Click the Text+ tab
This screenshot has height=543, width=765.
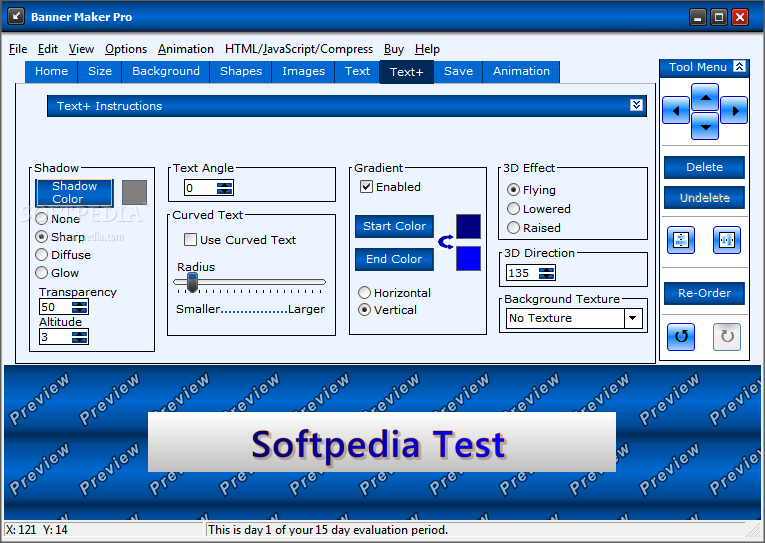(406, 72)
